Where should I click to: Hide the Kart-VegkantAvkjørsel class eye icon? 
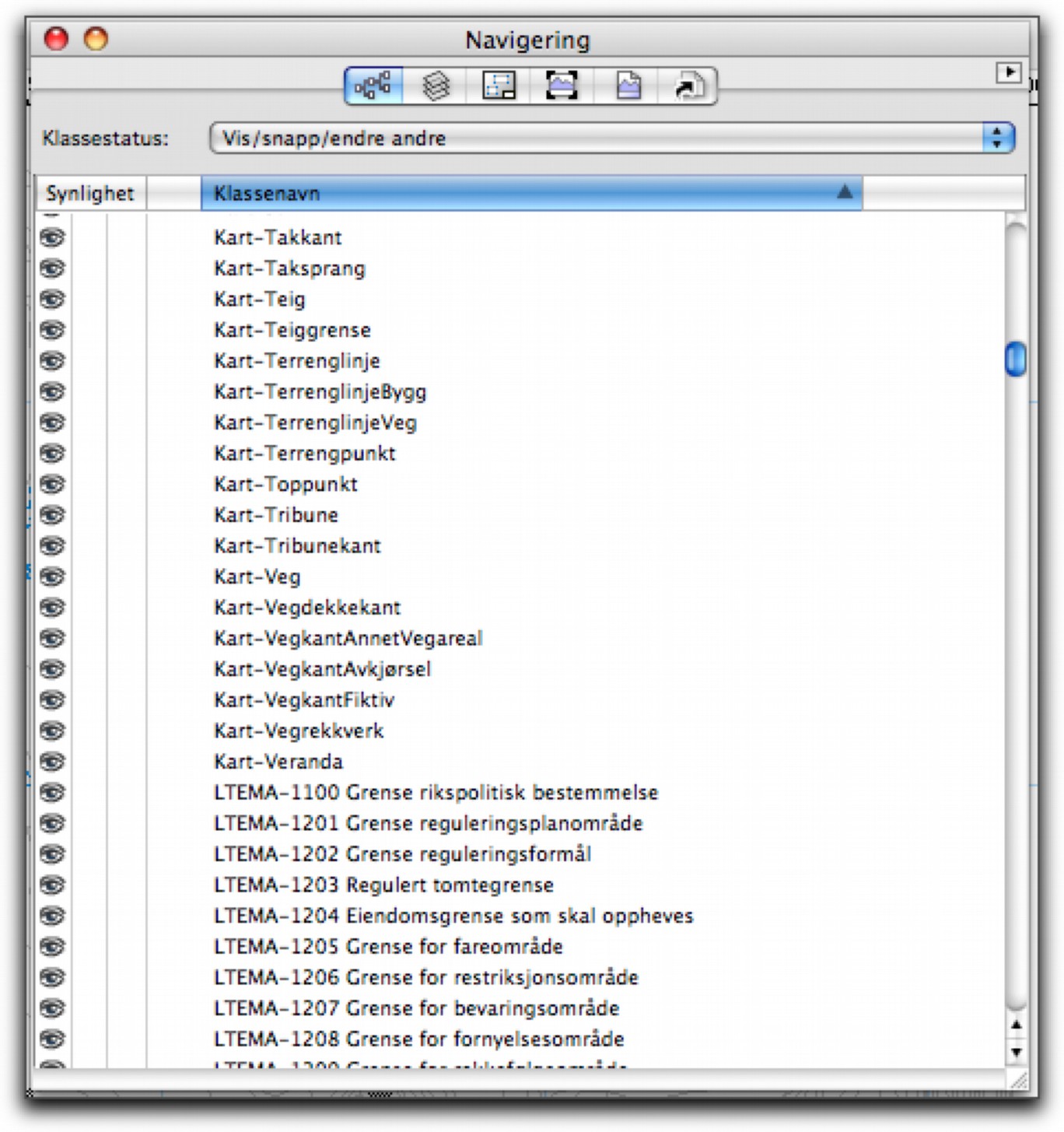click(x=52, y=669)
